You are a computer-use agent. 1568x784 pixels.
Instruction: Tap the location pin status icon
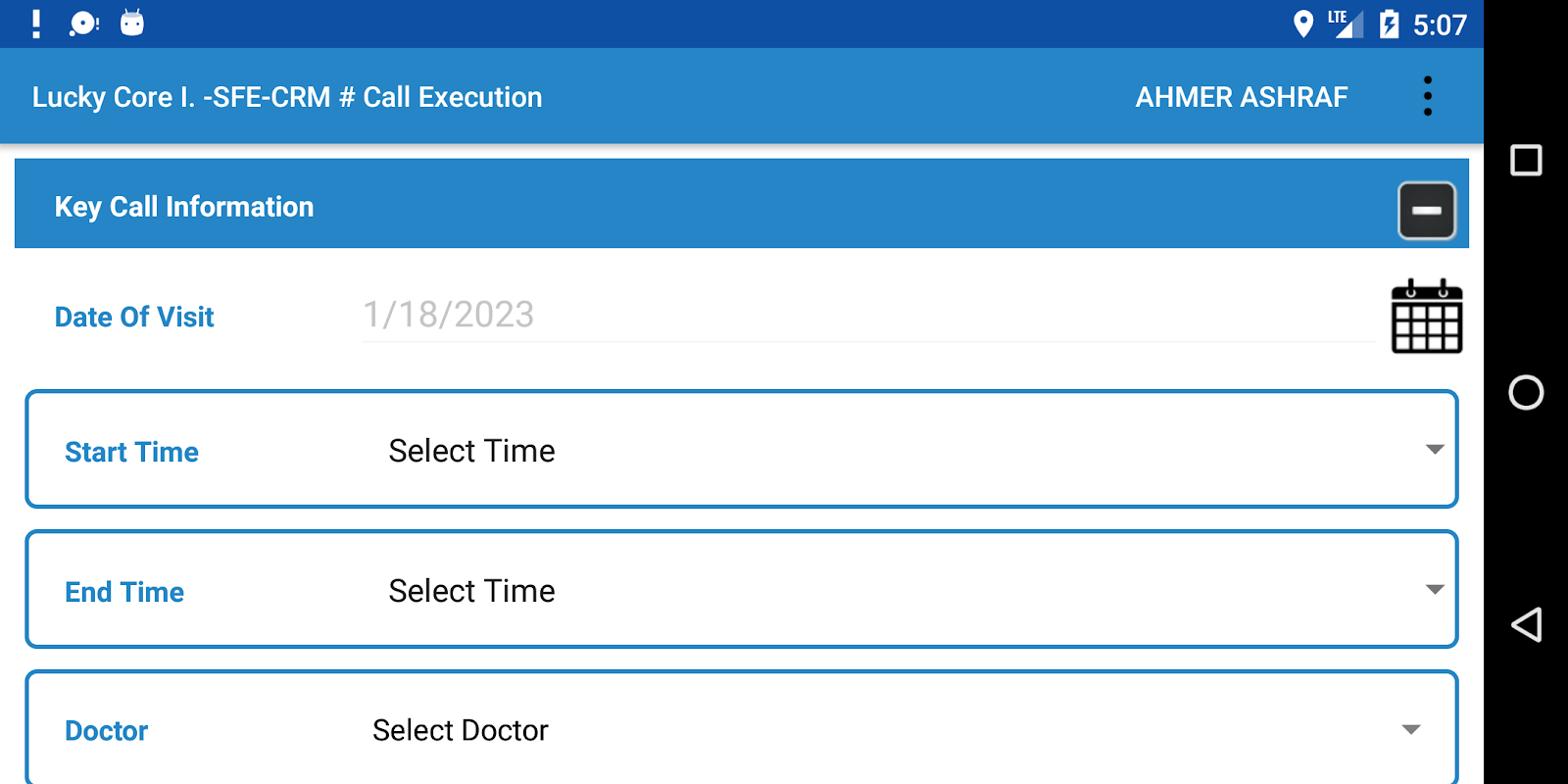tap(1302, 24)
